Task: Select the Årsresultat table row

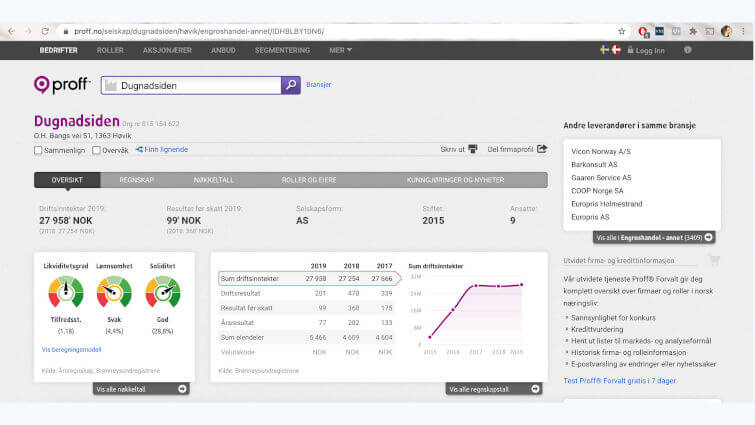Action: 306,322
